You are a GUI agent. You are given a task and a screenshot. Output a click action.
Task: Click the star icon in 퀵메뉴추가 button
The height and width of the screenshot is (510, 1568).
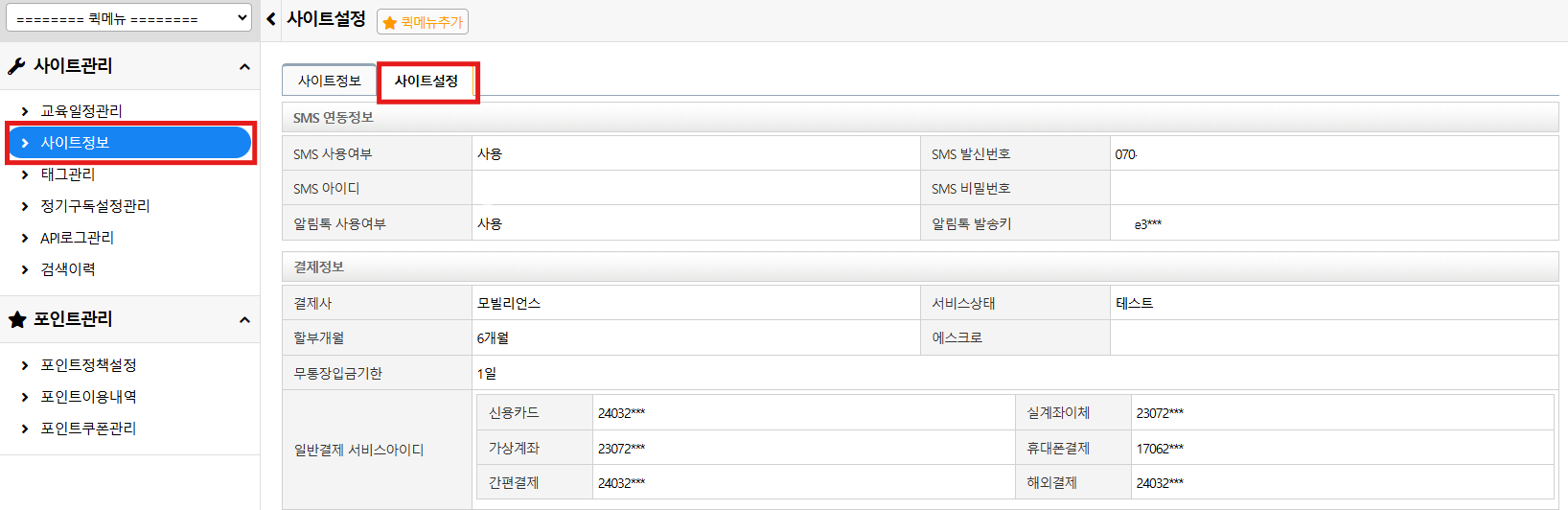point(390,22)
